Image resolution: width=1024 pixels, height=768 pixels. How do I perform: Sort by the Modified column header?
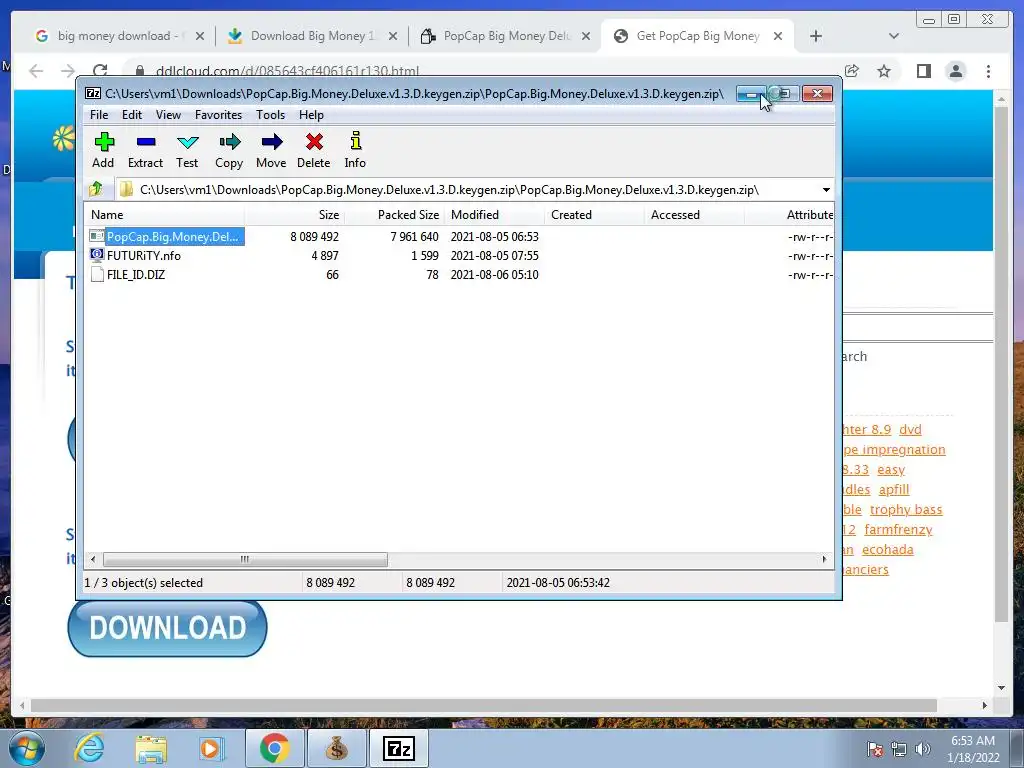[x=494, y=215]
